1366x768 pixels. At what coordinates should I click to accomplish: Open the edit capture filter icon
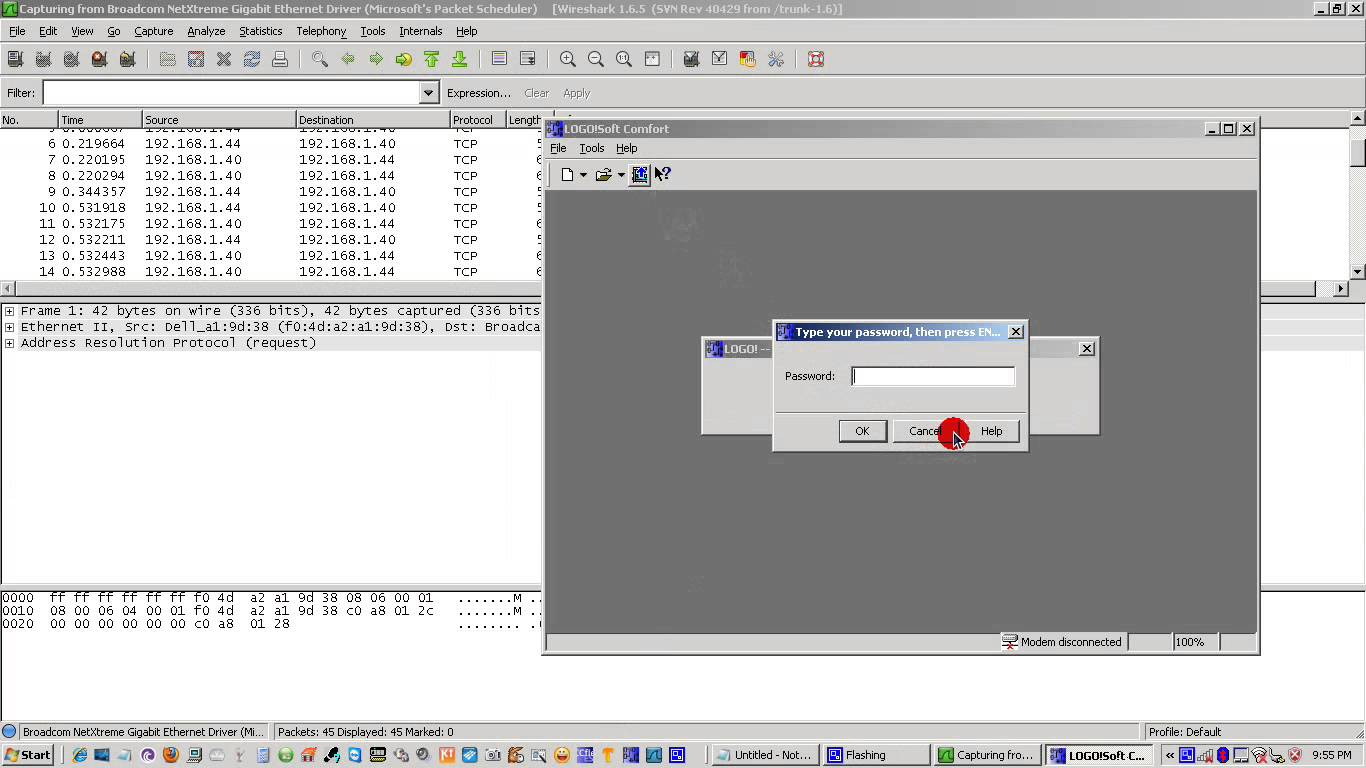[x=691, y=59]
